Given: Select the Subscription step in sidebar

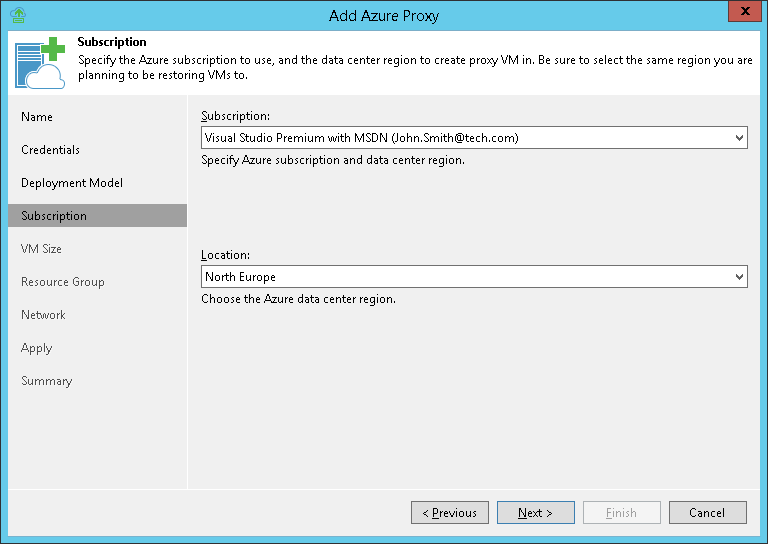Looking at the screenshot, I should [x=54, y=216].
